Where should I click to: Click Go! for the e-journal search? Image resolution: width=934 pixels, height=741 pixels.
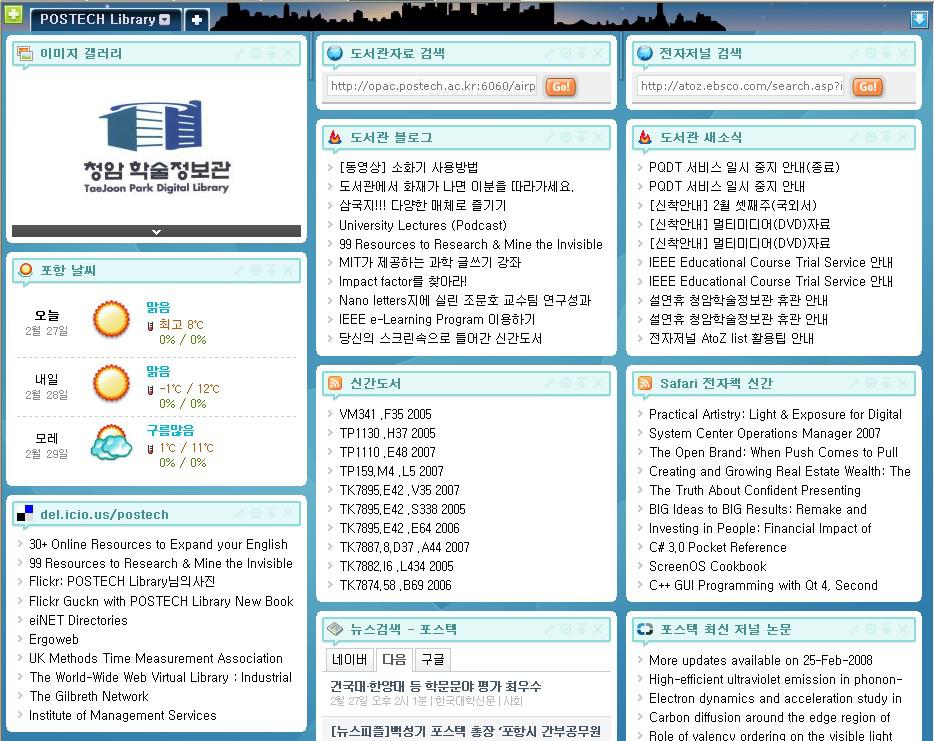click(x=867, y=86)
